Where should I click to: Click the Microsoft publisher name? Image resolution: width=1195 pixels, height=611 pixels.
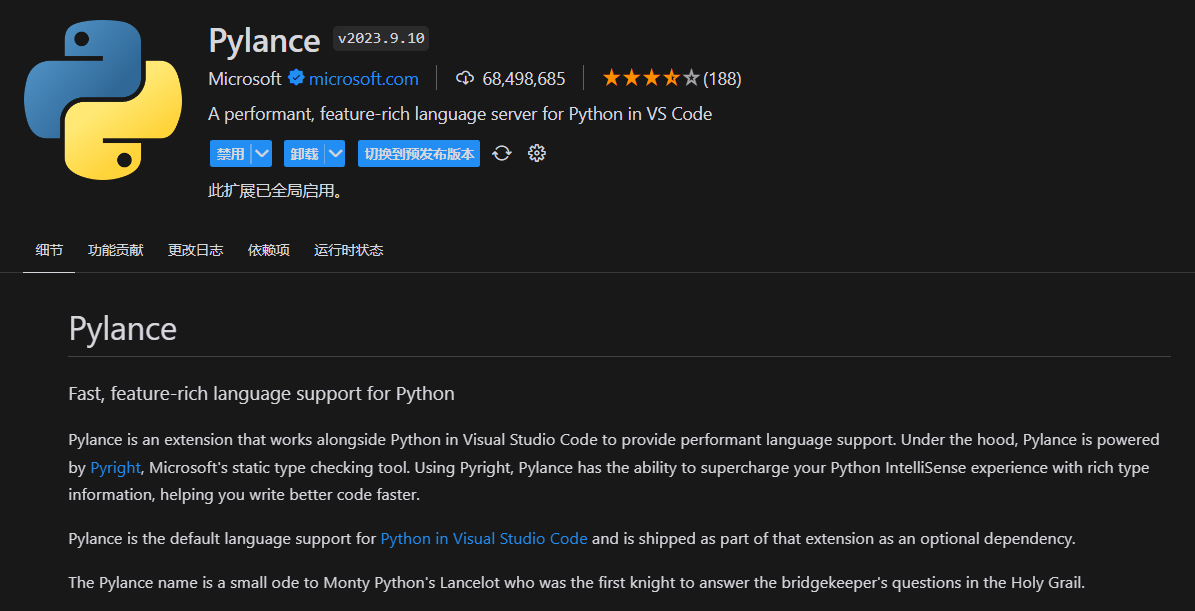pos(245,78)
